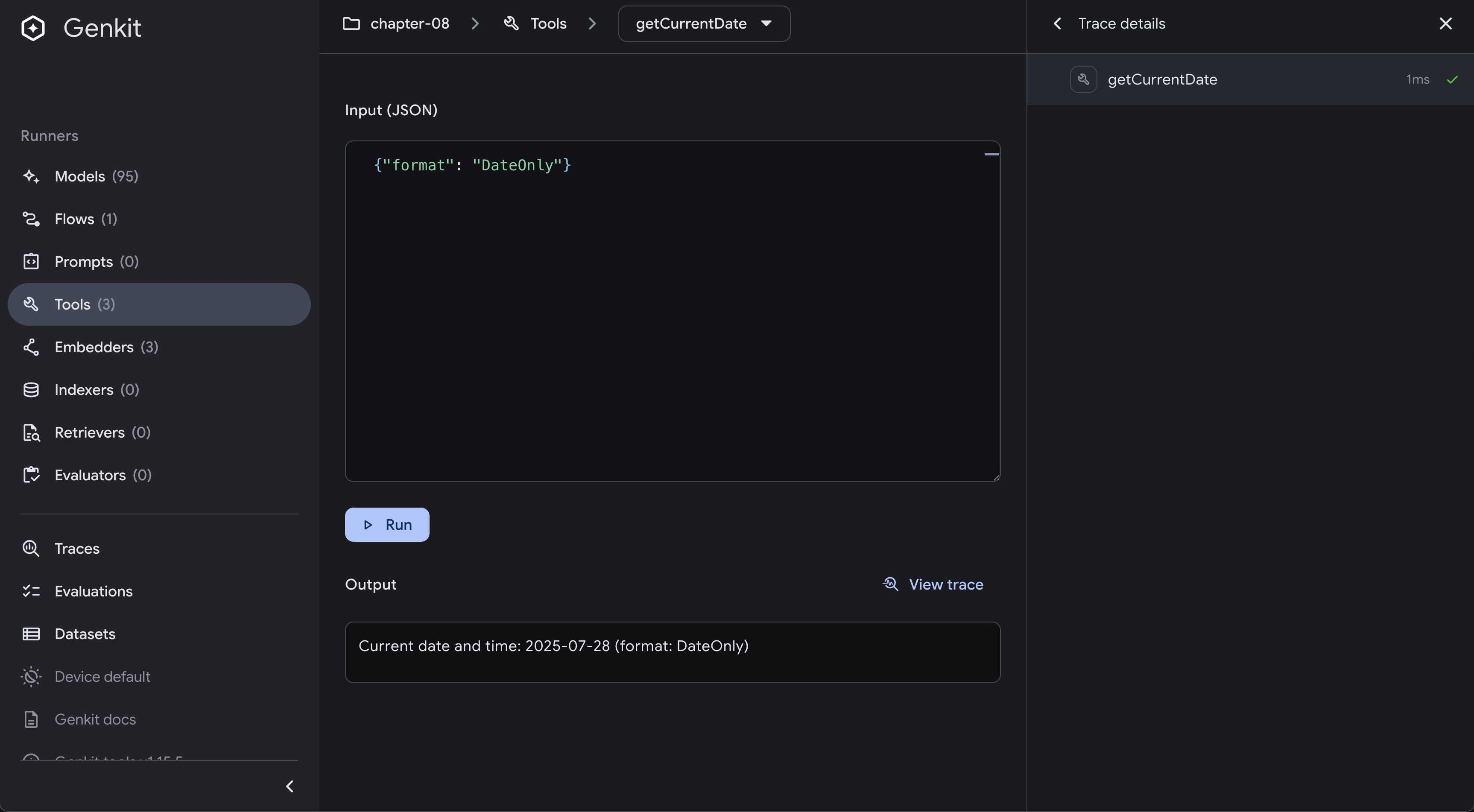This screenshot has width=1474, height=812.
Task: Click the output result text box
Action: 673,652
